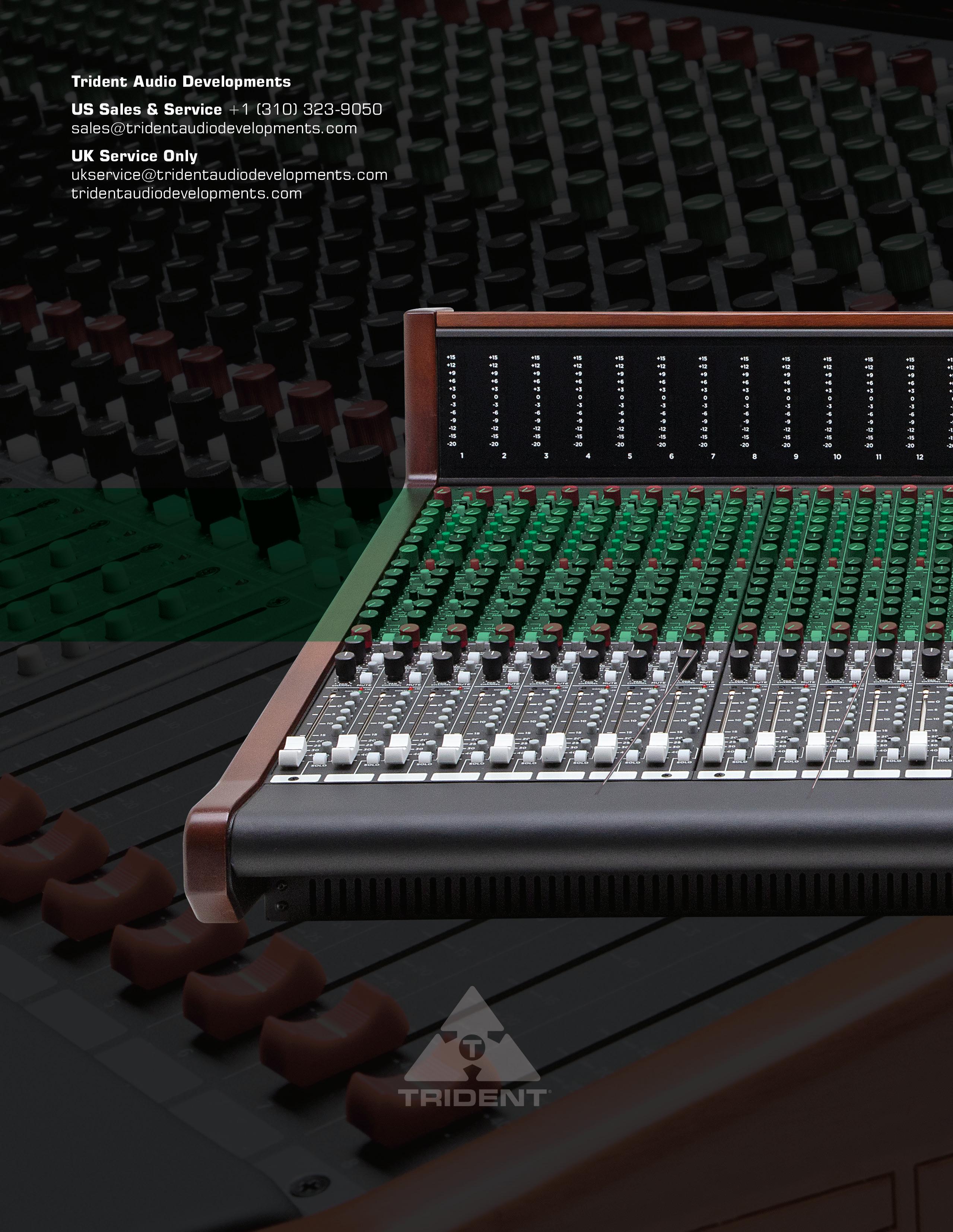Click the black pan knob on leftmost channel
This screenshot has height=1232, width=953.
pyautogui.click(x=345, y=665)
